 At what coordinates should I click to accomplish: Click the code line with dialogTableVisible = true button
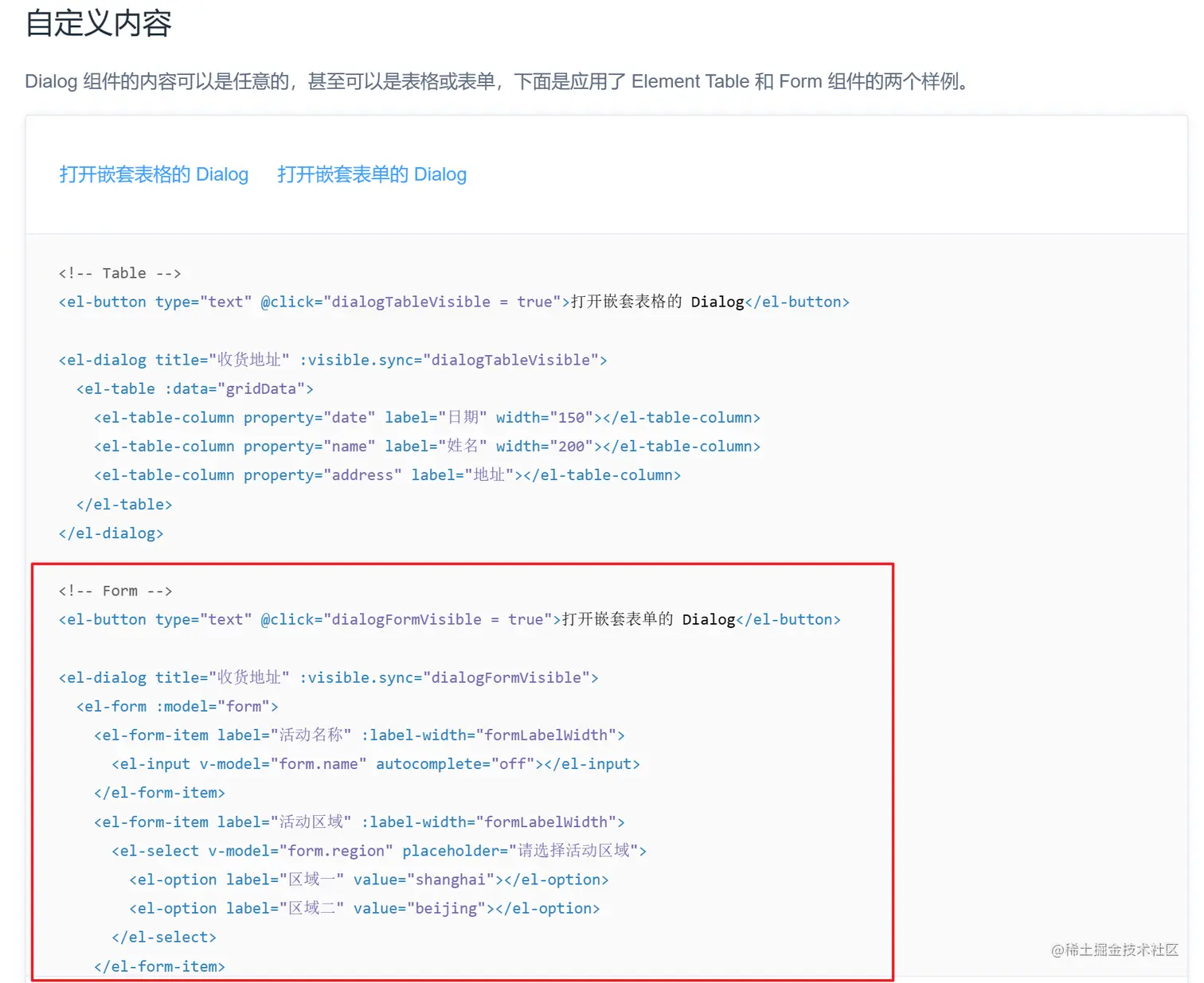(454, 302)
